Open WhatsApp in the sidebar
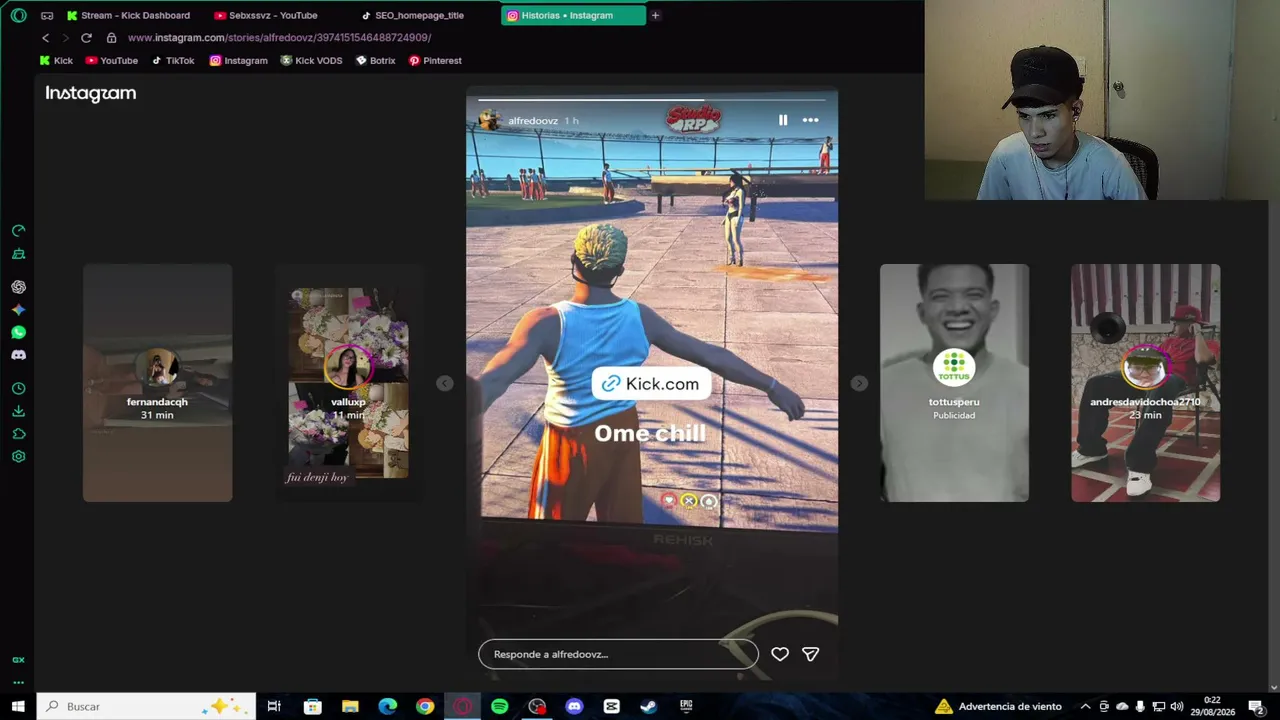 coord(18,332)
